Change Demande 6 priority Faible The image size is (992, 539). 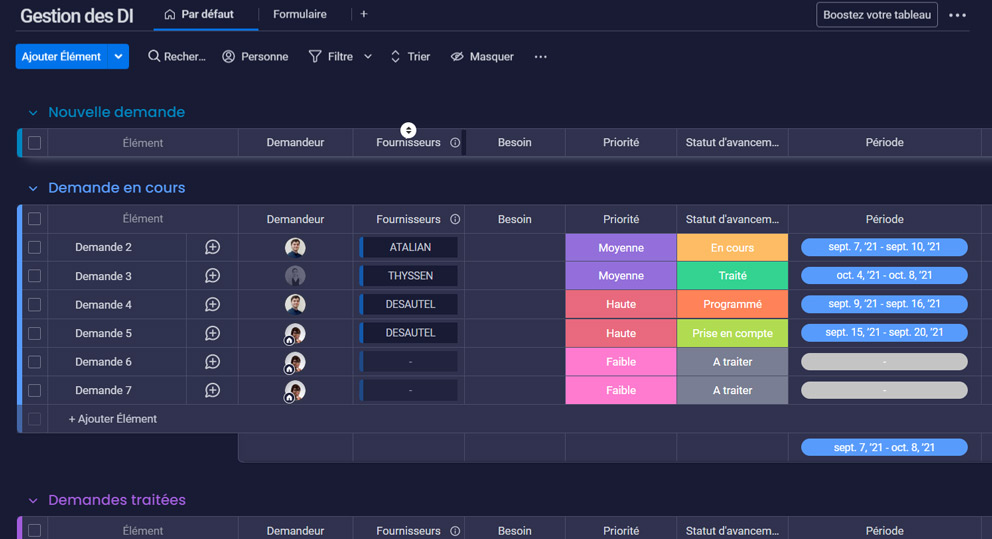(621, 362)
